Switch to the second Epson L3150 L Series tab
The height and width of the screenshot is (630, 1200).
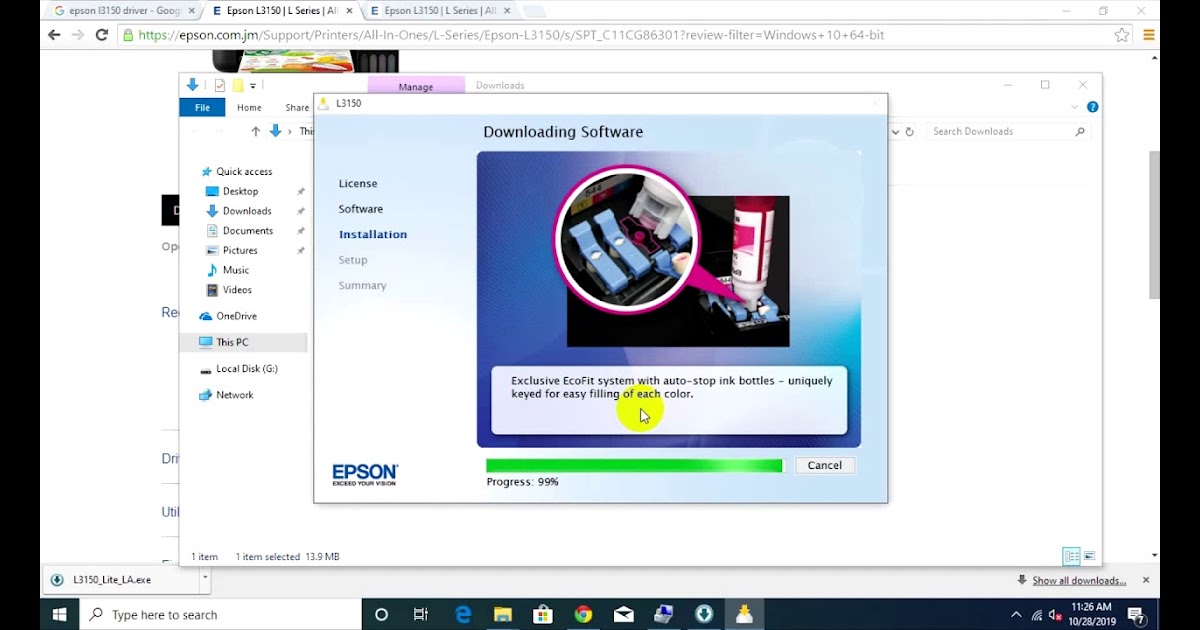pyautogui.click(x=440, y=11)
